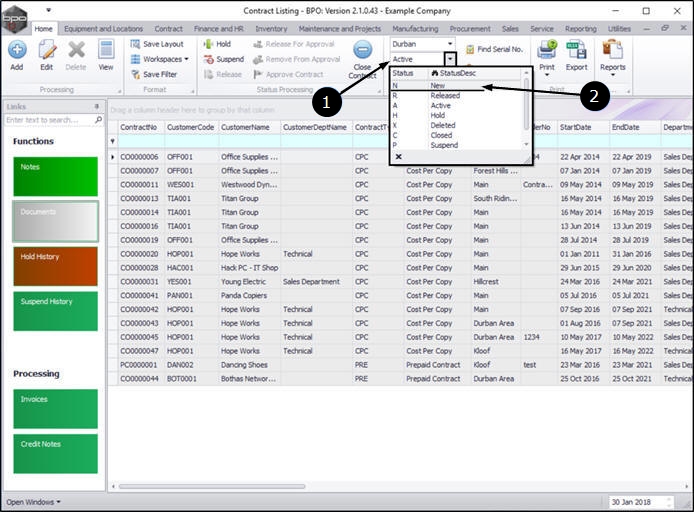The height and width of the screenshot is (512, 694).
Task: Click the Suspend contract icon
Action: (207, 60)
